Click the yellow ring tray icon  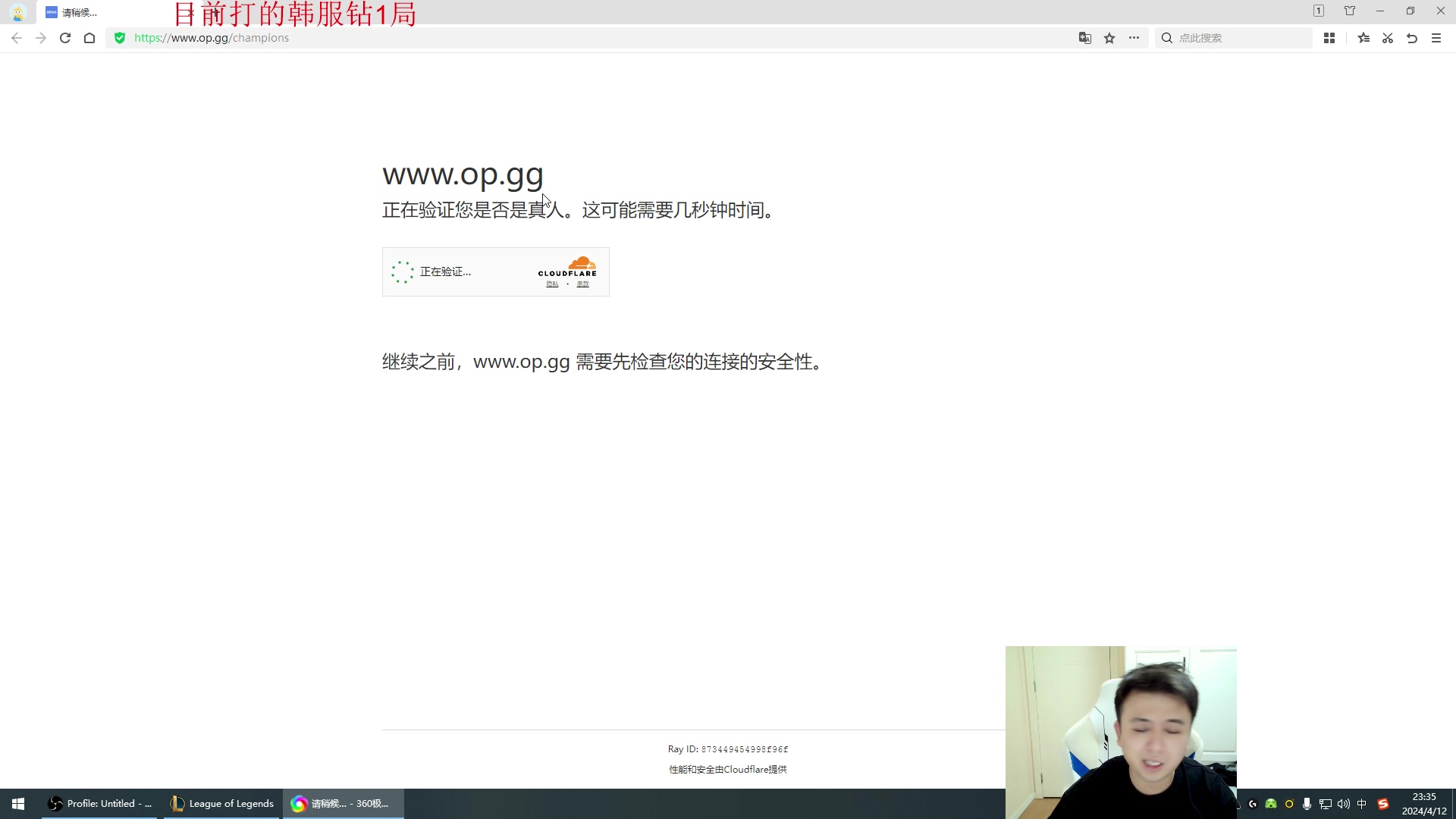click(x=1289, y=804)
